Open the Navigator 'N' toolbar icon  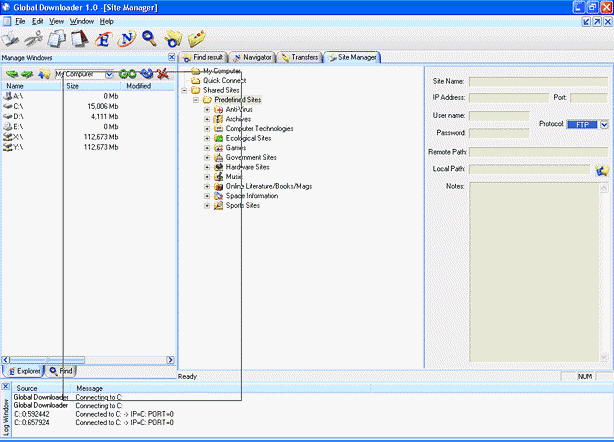point(126,39)
